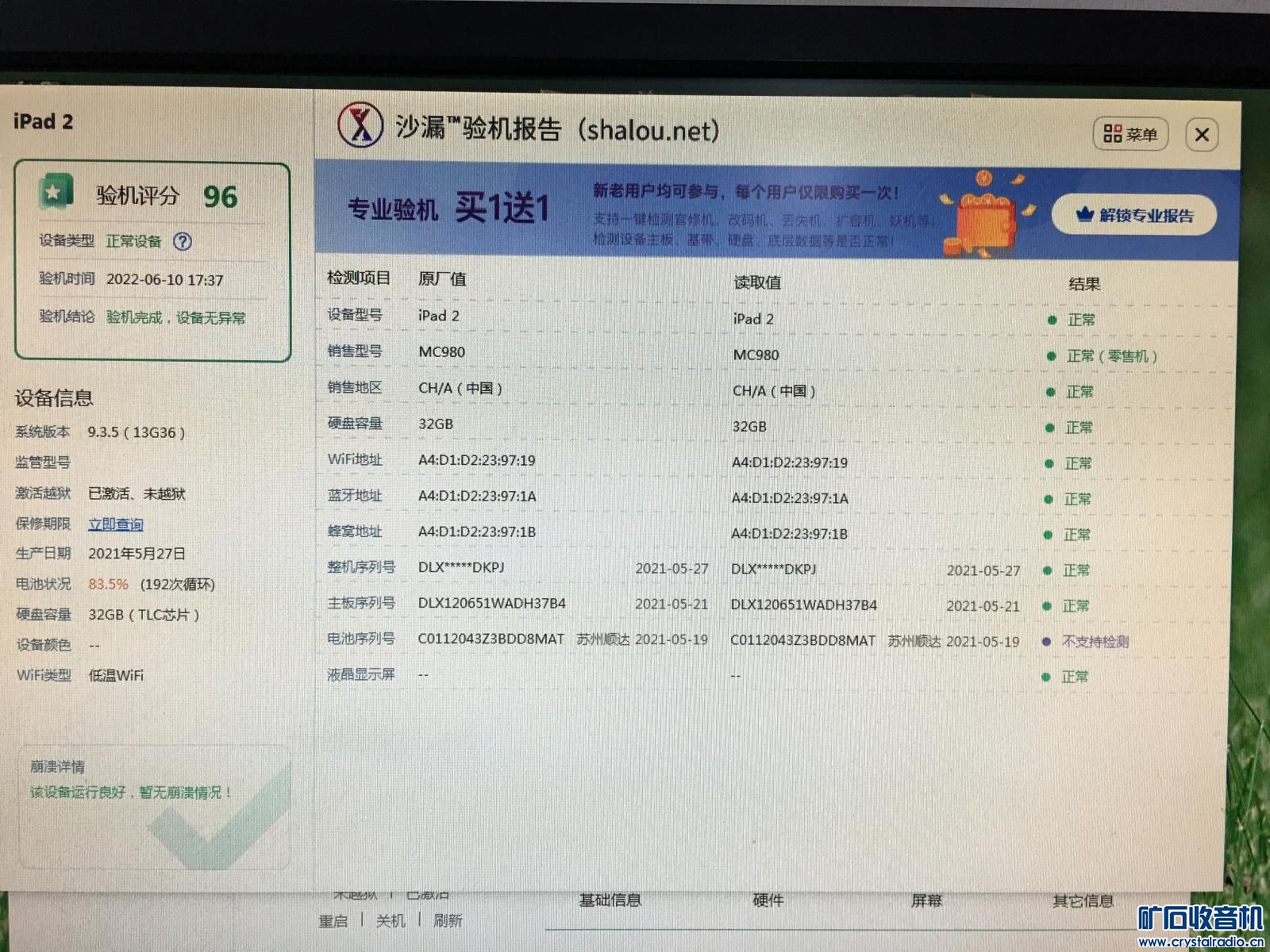Click the conclusion text 验机完成，设备无异常
This screenshot has width=1270, height=952.
click(x=175, y=317)
